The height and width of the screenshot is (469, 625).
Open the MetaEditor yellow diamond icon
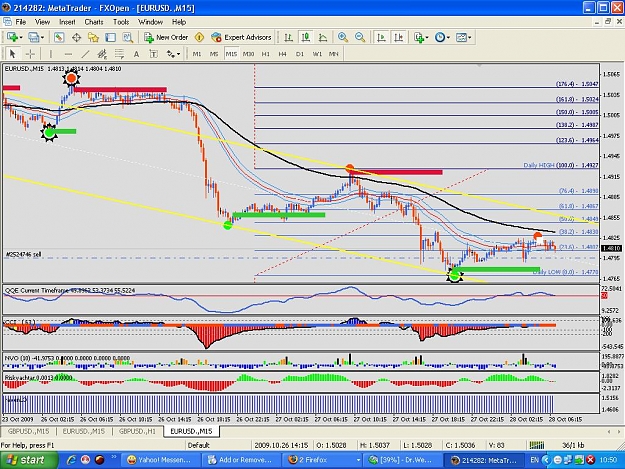pos(199,37)
